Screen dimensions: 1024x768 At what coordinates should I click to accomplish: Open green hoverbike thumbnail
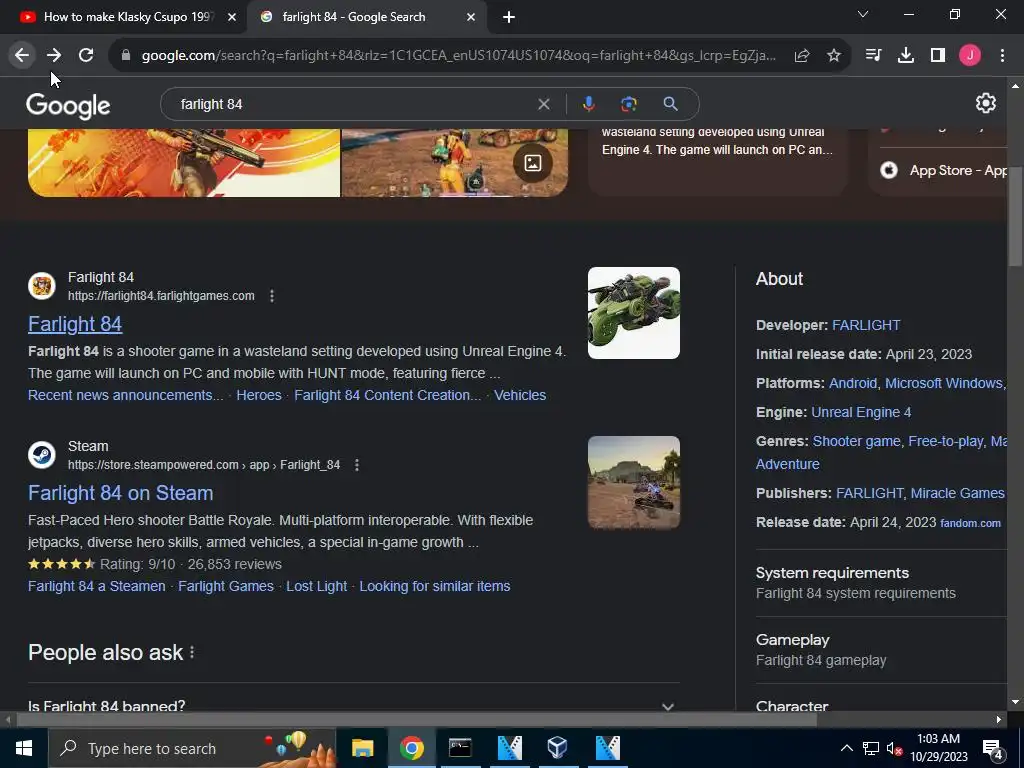coord(633,313)
